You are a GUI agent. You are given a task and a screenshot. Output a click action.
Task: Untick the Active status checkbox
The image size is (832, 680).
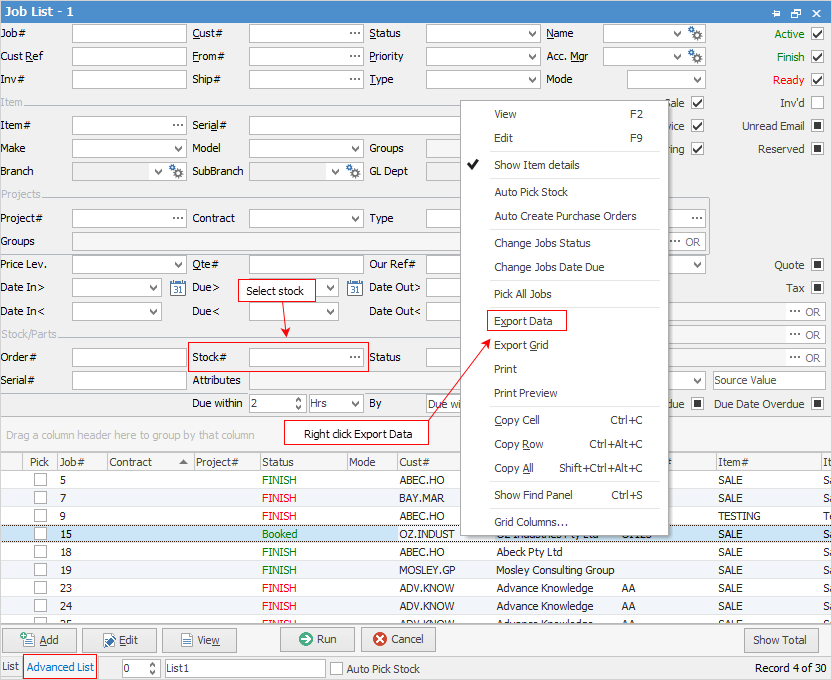[x=817, y=34]
